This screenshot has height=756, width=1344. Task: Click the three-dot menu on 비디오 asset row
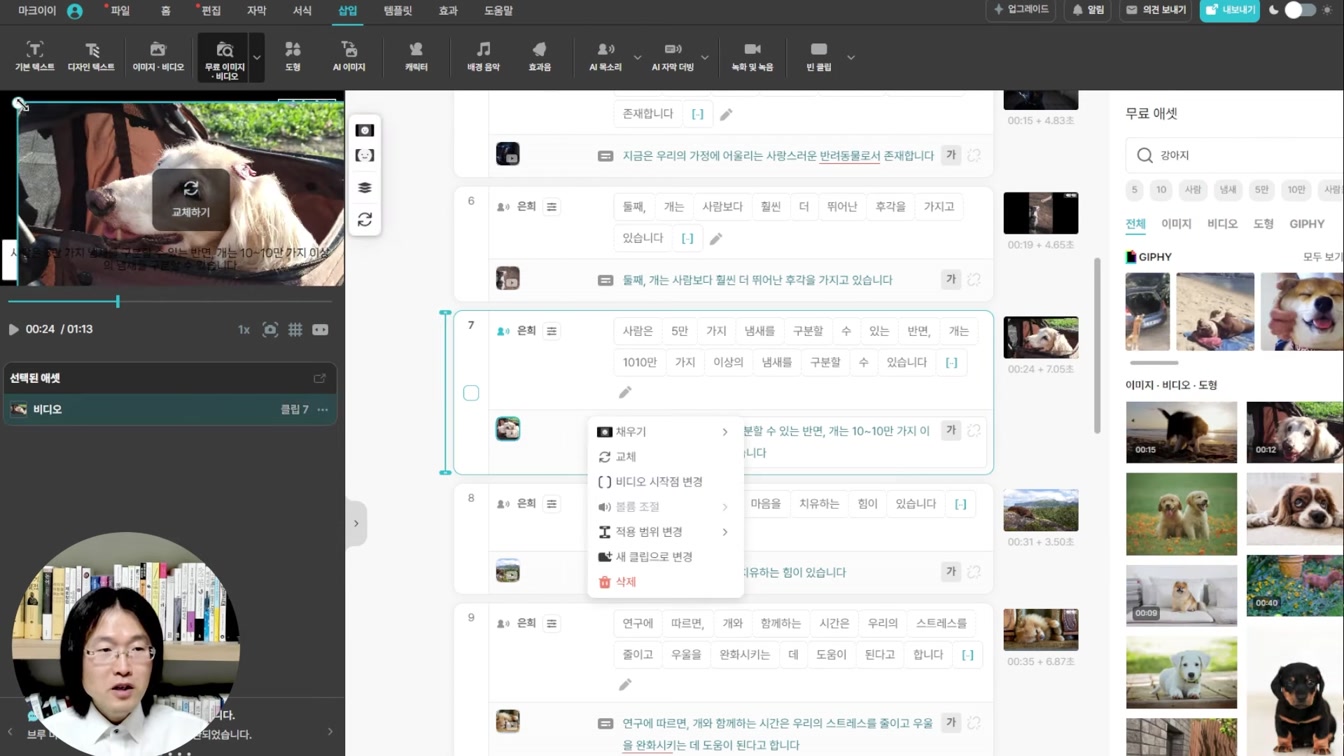323,409
